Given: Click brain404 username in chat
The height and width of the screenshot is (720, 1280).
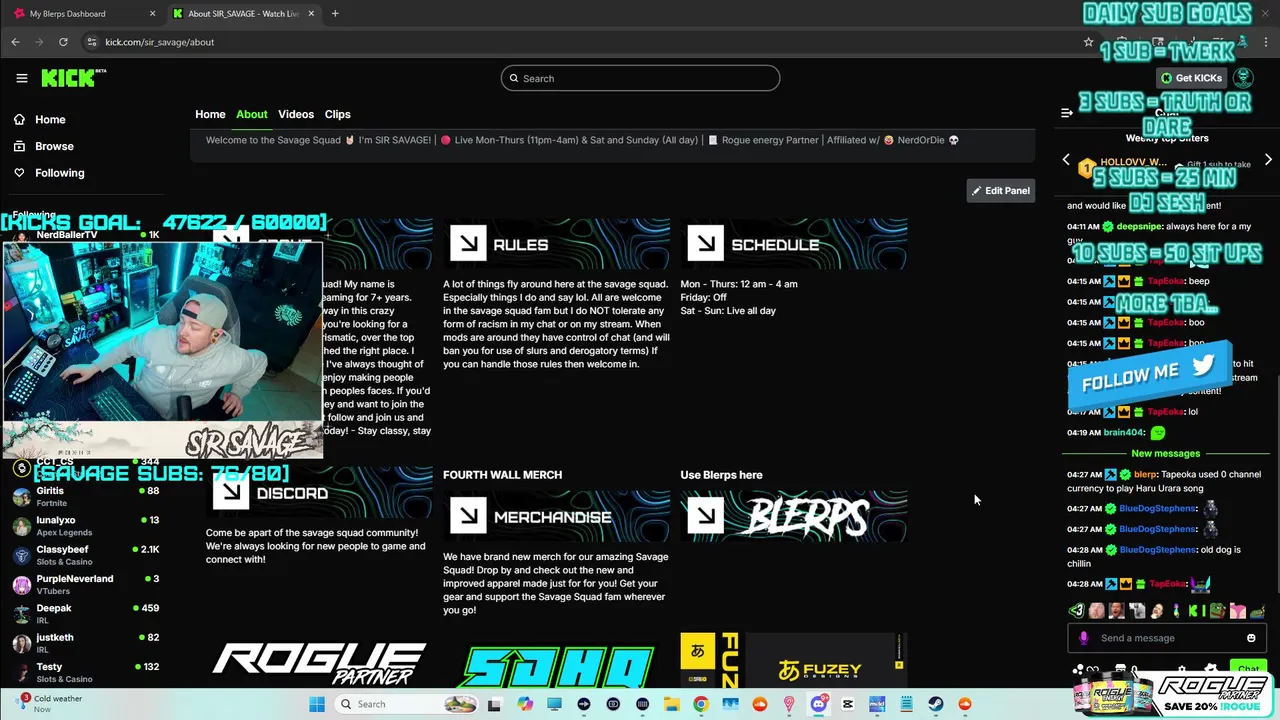Looking at the screenshot, I should (x=1123, y=433).
